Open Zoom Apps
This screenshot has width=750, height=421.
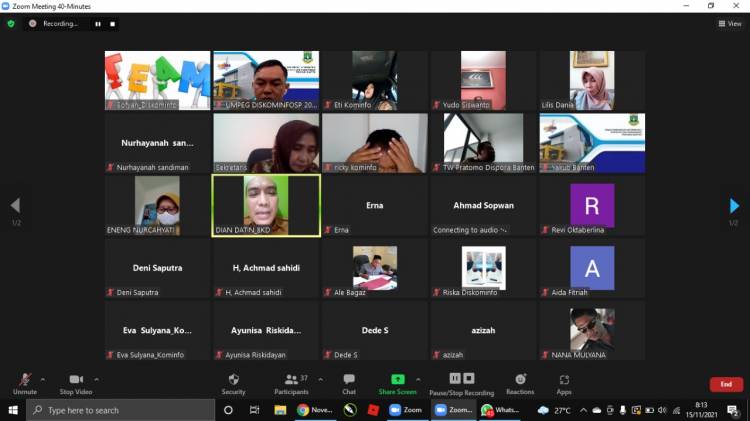pos(564,384)
